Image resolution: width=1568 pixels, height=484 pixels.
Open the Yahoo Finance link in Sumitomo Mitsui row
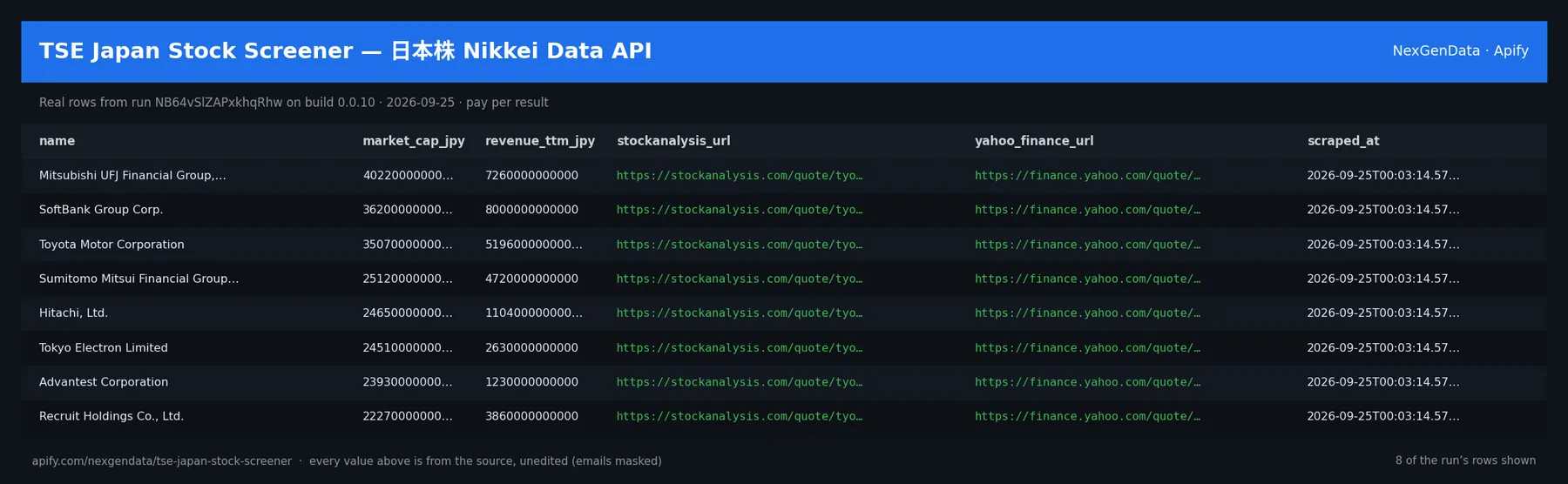1087,279
